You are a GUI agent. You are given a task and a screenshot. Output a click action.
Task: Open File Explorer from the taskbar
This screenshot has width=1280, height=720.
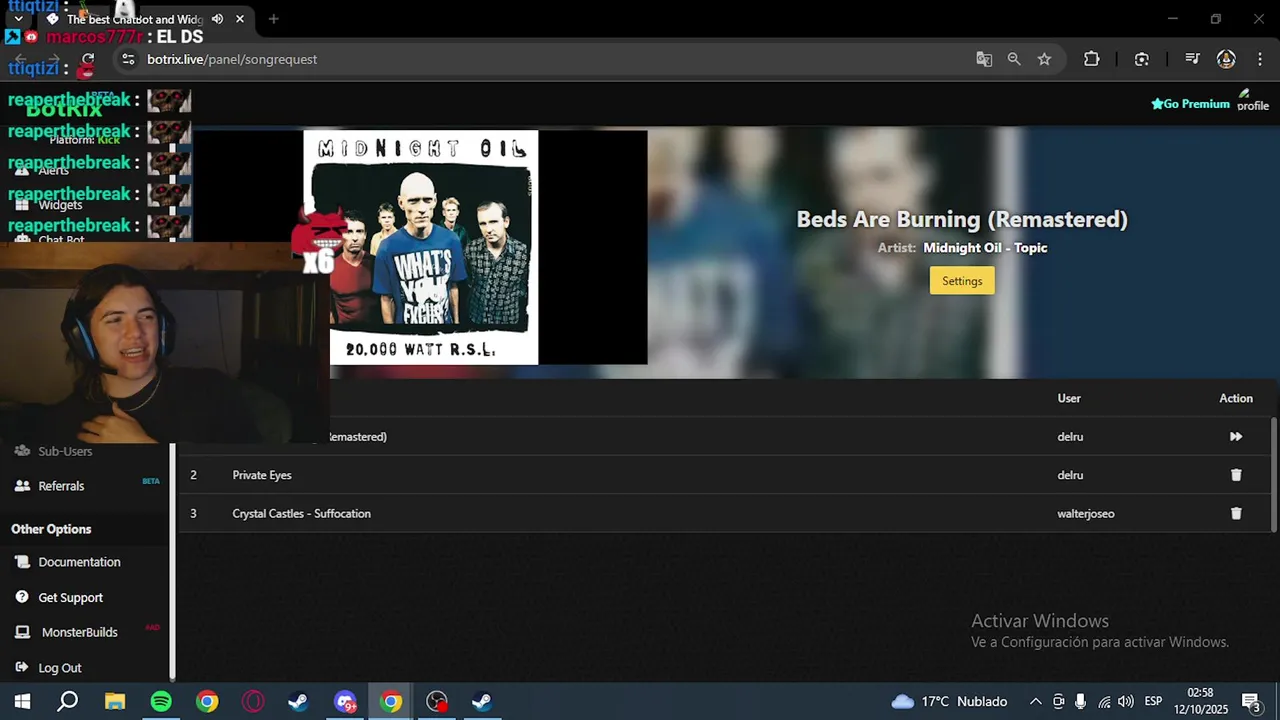(114, 702)
